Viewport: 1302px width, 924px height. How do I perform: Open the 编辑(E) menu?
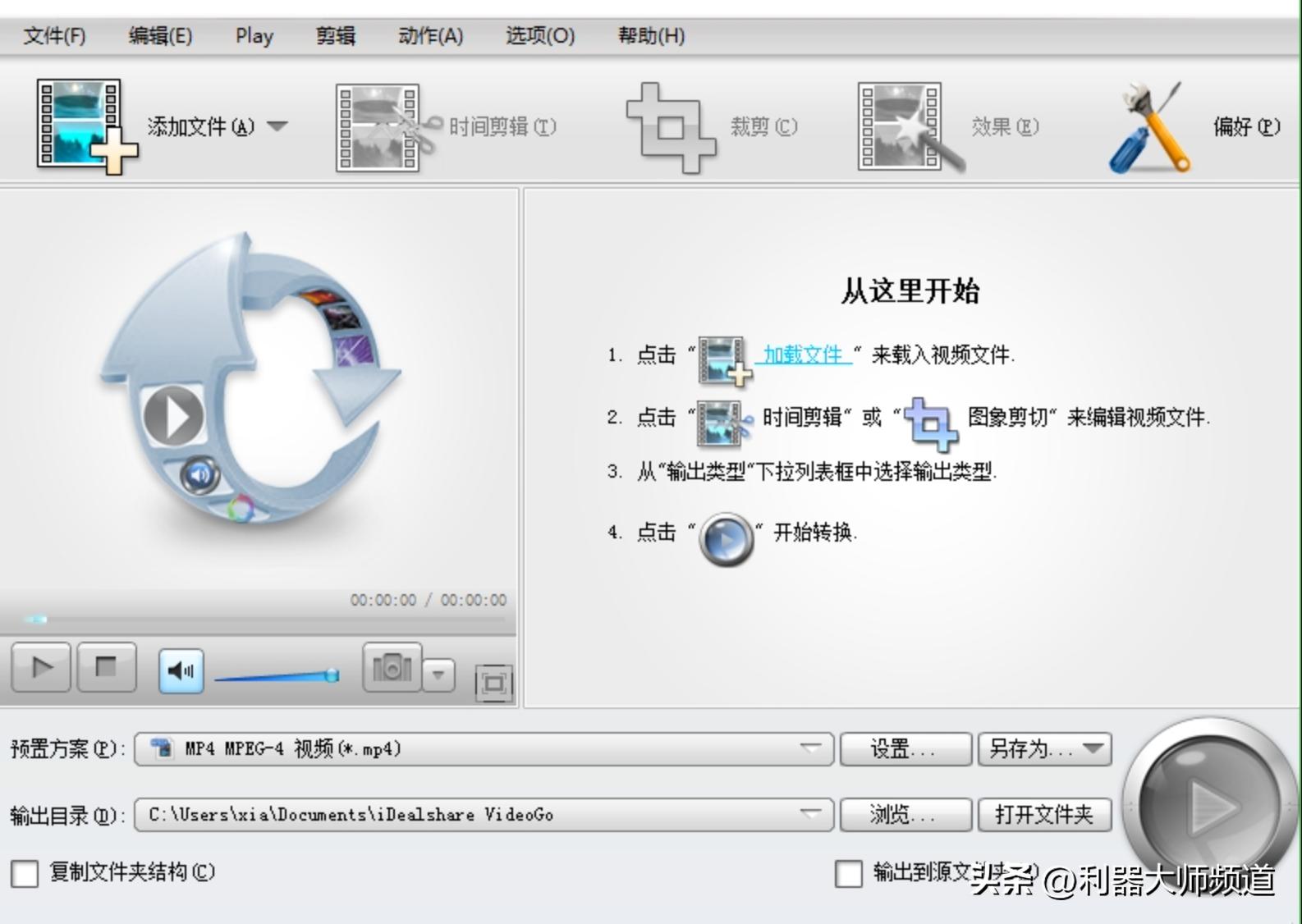point(160,36)
